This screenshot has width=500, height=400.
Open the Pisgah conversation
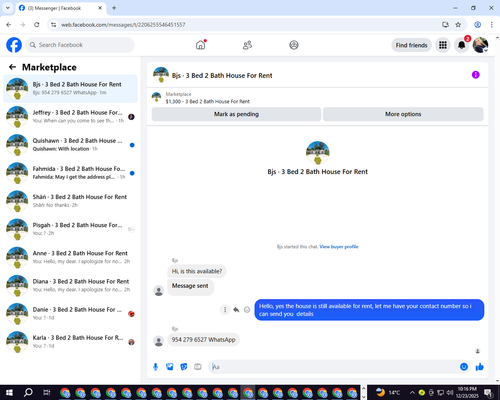[70, 229]
